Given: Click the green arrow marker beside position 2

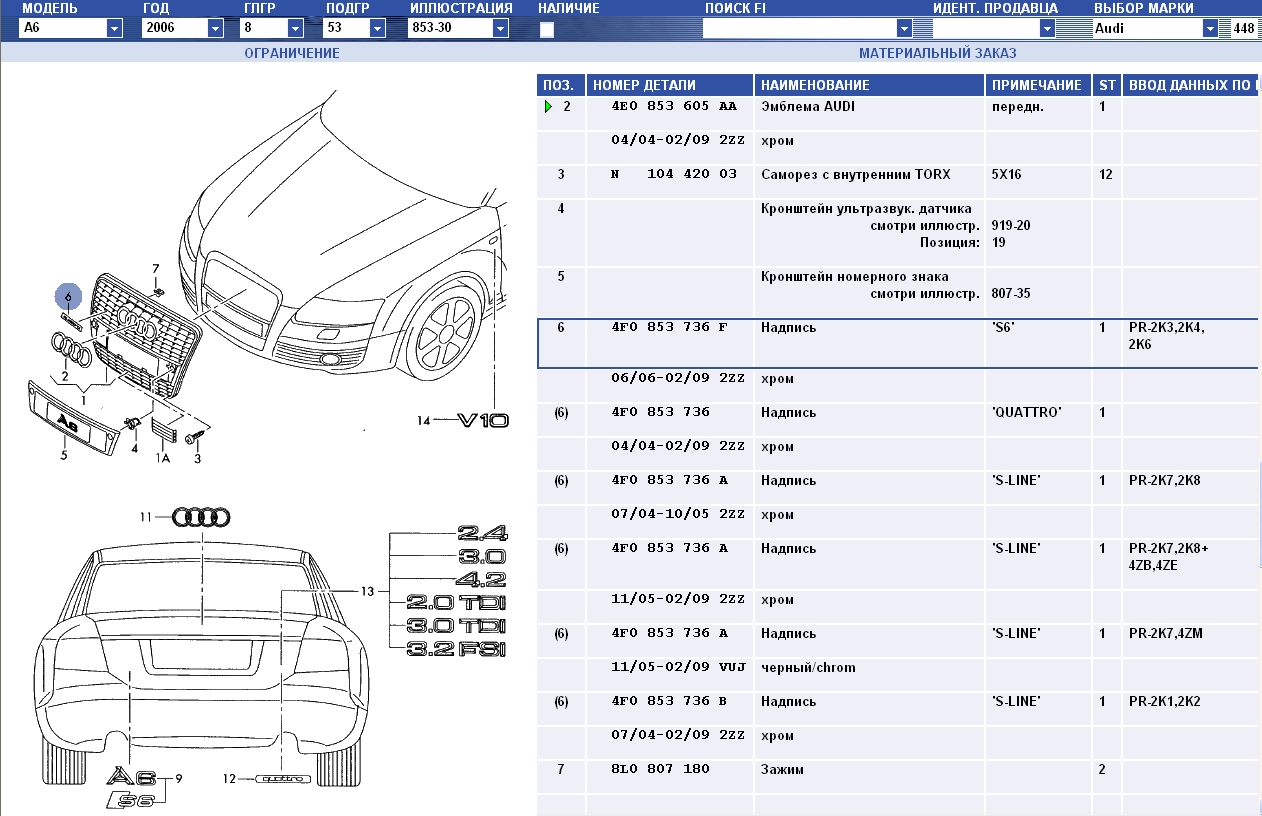Looking at the screenshot, I should pos(548,107).
